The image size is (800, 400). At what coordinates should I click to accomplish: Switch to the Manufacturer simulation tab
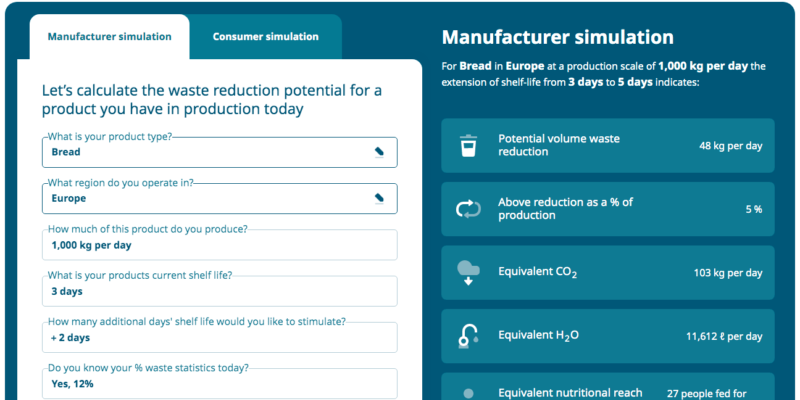pyautogui.click(x=110, y=37)
